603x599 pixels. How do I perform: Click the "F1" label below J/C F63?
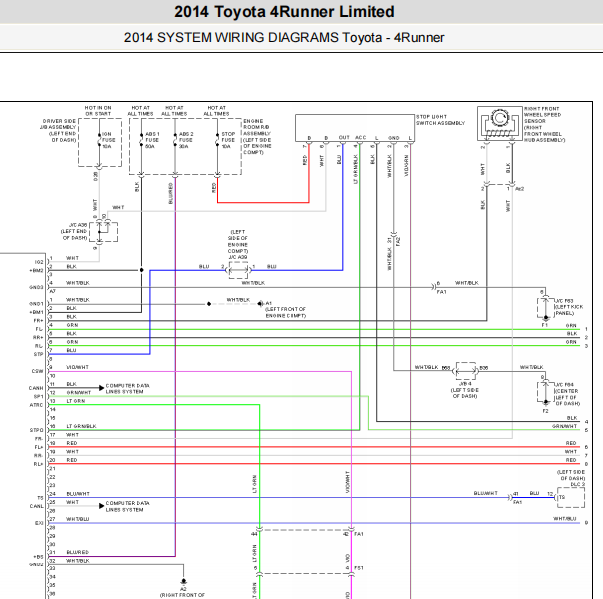point(545,325)
